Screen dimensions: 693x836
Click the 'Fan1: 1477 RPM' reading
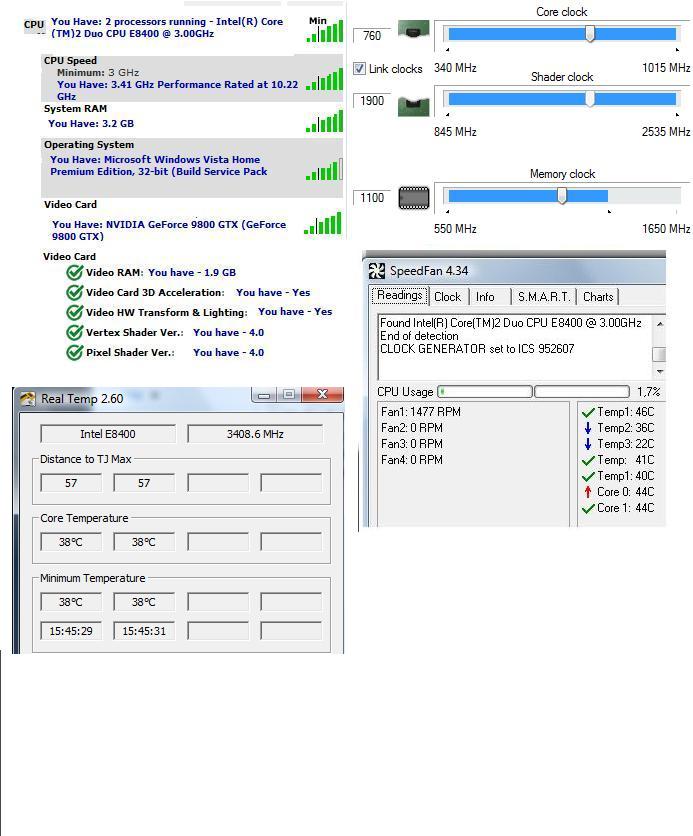[421, 412]
